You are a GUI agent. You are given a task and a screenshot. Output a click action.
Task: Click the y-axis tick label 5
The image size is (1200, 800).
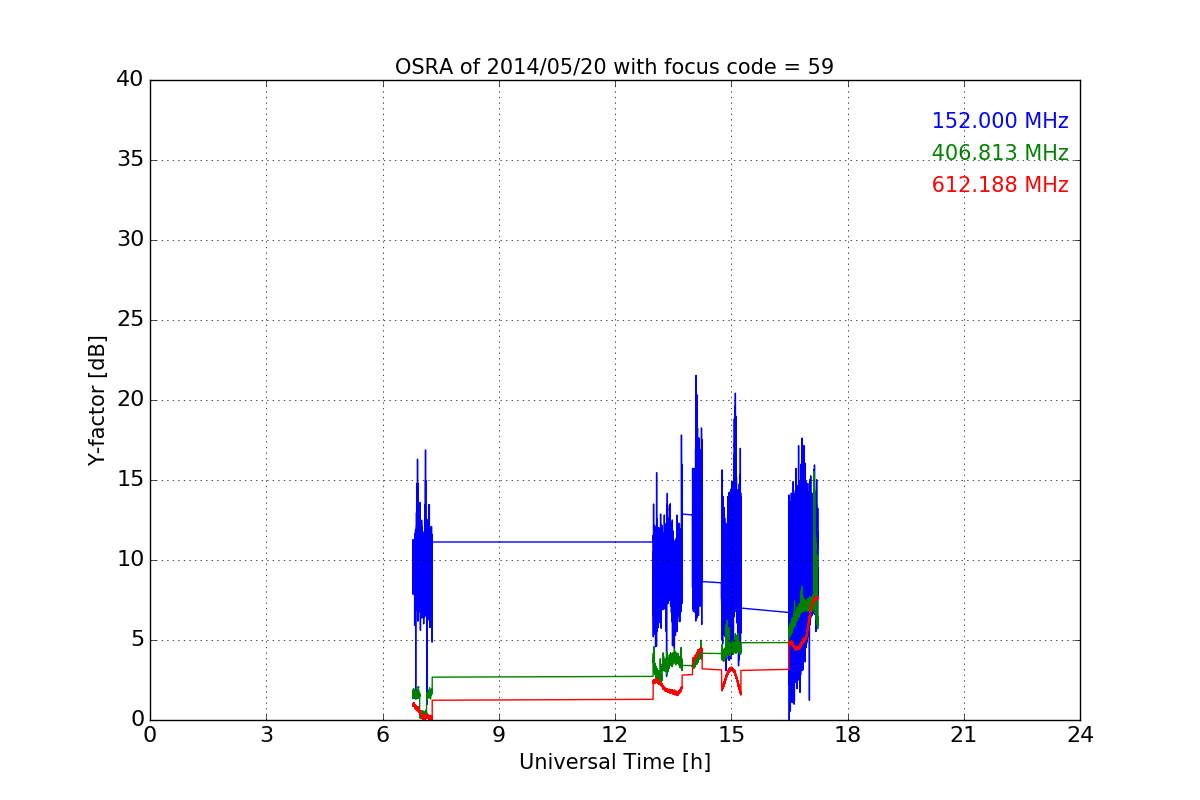coord(136,640)
